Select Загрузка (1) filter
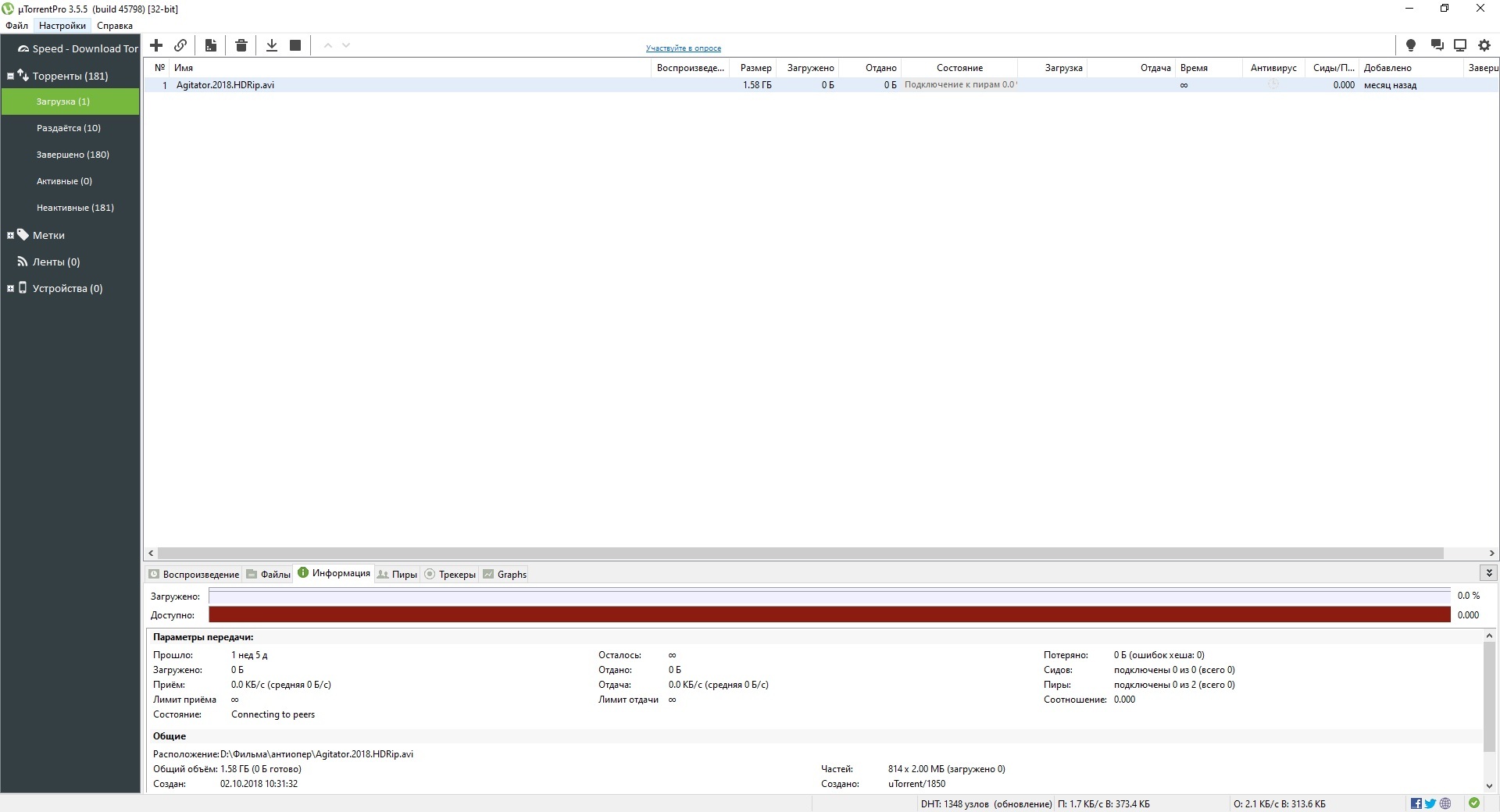 tap(70, 101)
